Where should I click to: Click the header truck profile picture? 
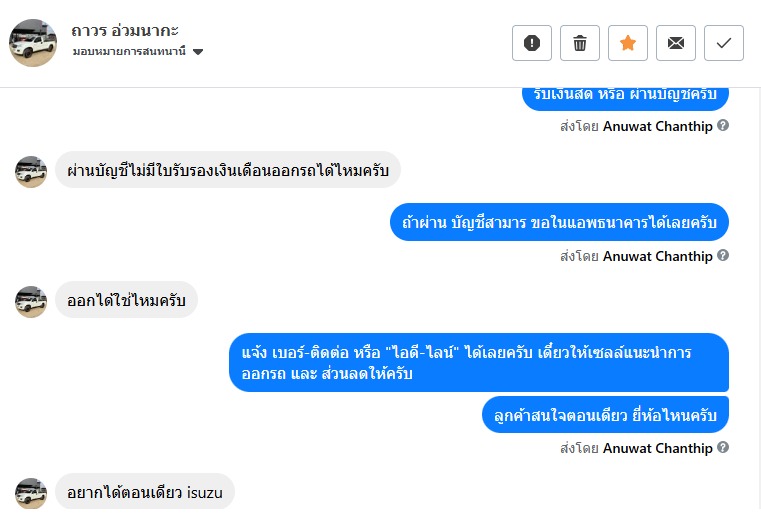point(33,43)
